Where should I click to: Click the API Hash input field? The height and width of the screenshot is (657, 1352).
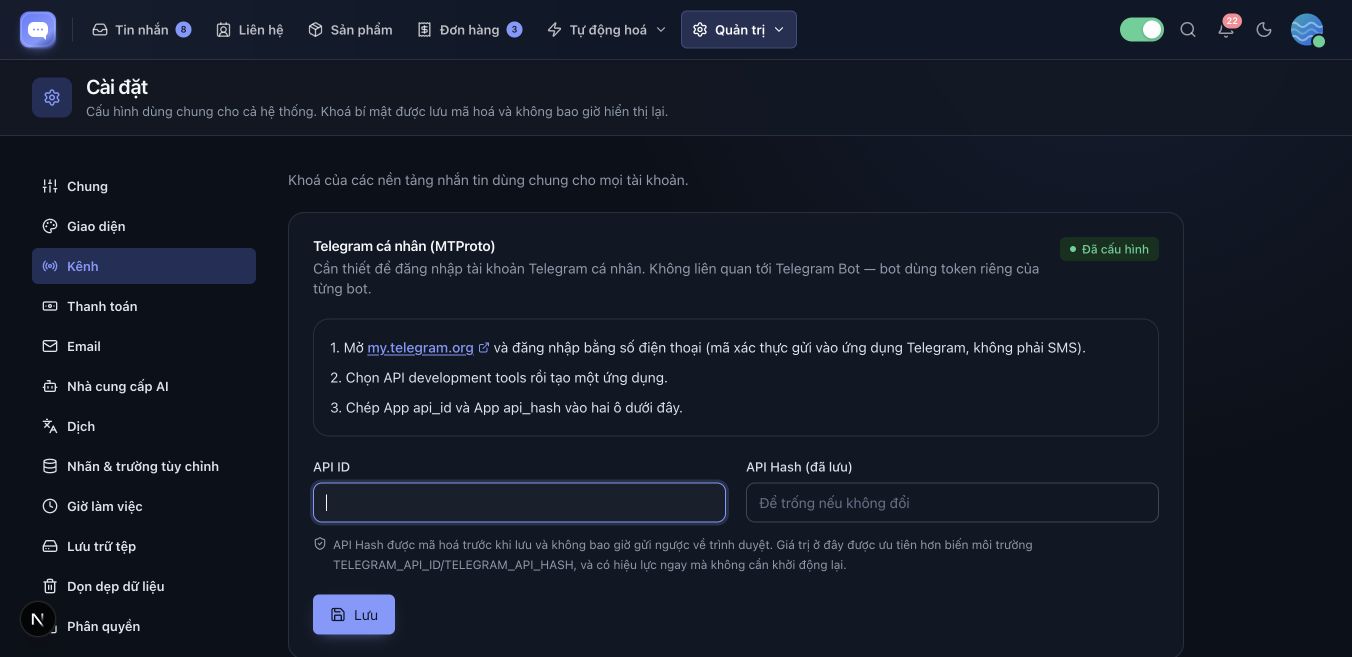pyautogui.click(x=952, y=503)
